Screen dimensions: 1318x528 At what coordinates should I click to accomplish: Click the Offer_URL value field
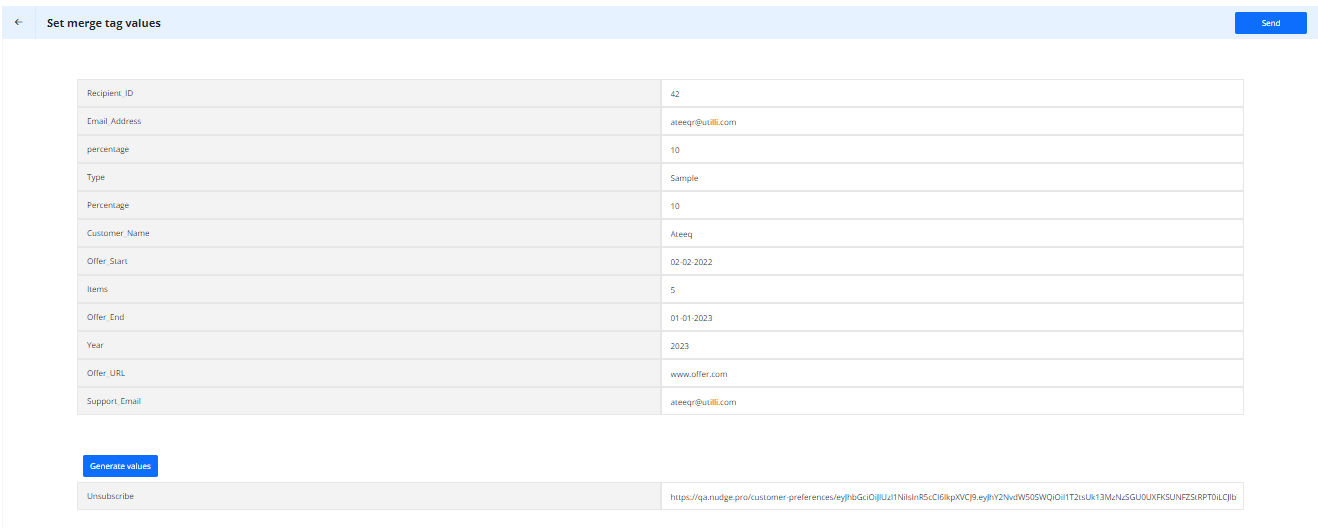point(952,373)
